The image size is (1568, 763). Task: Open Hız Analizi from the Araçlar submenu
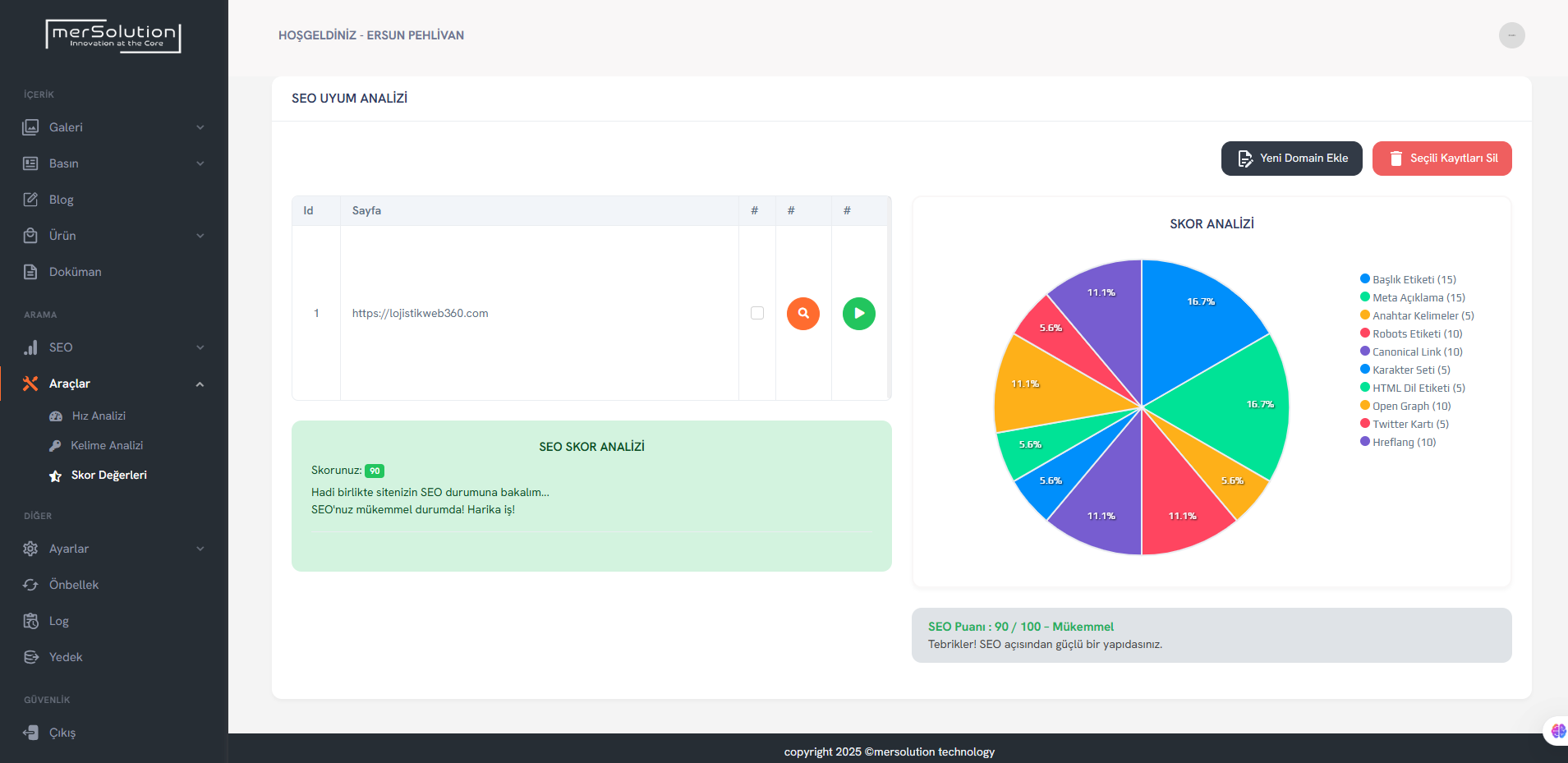[x=99, y=416]
